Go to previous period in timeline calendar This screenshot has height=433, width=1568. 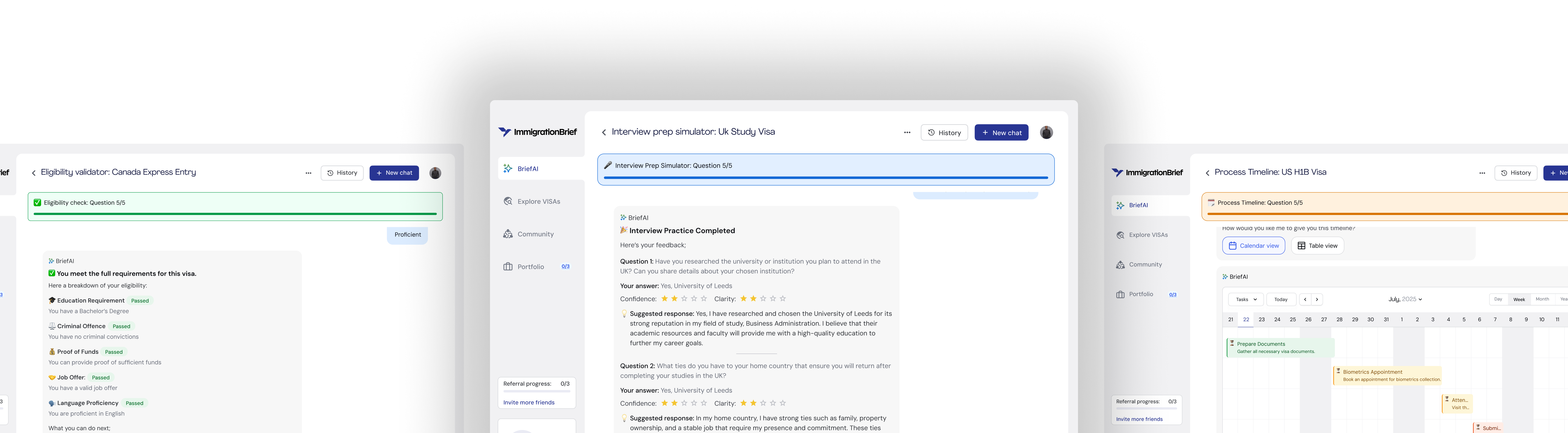[x=1305, y=299]
